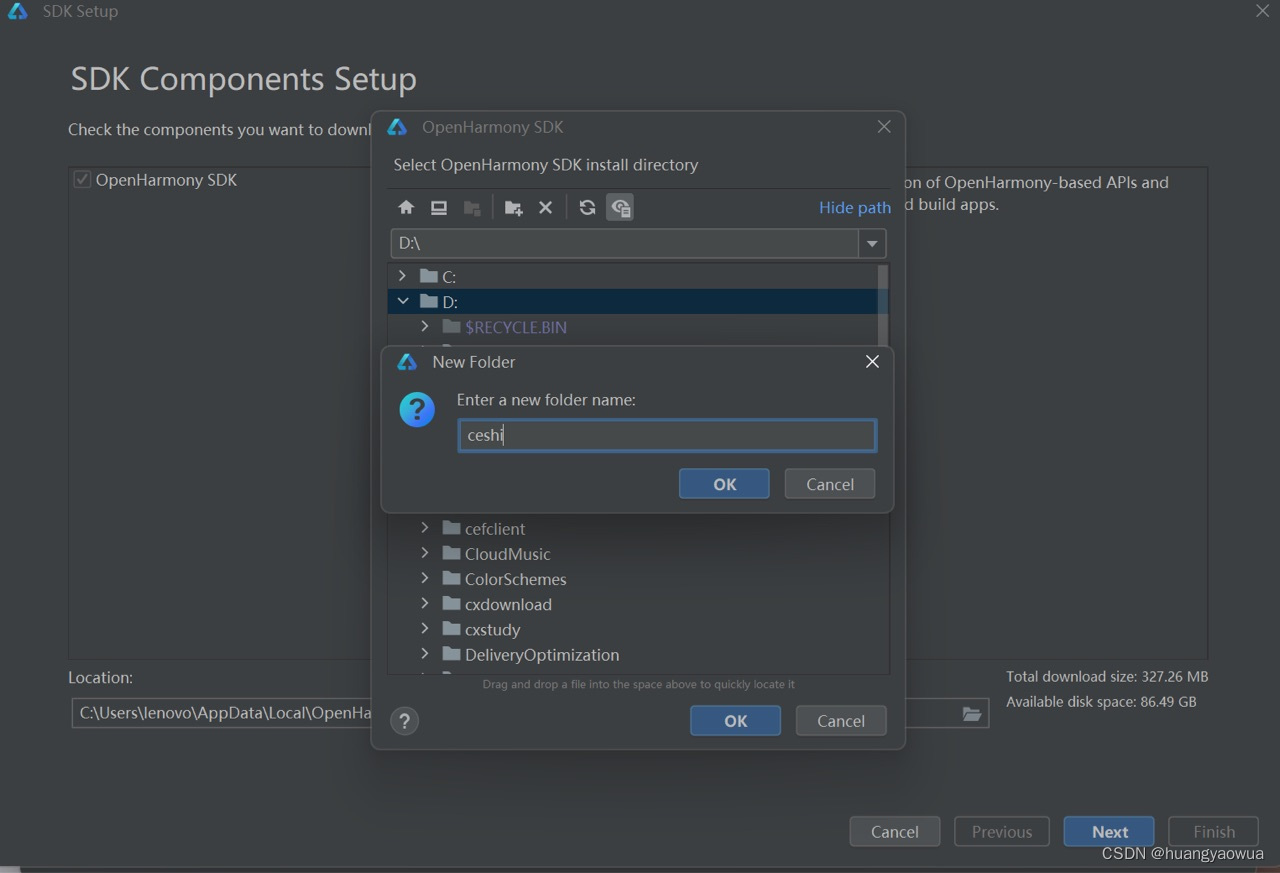Click the Home directory icon
1280x873 pixels.
click(406, 208)
